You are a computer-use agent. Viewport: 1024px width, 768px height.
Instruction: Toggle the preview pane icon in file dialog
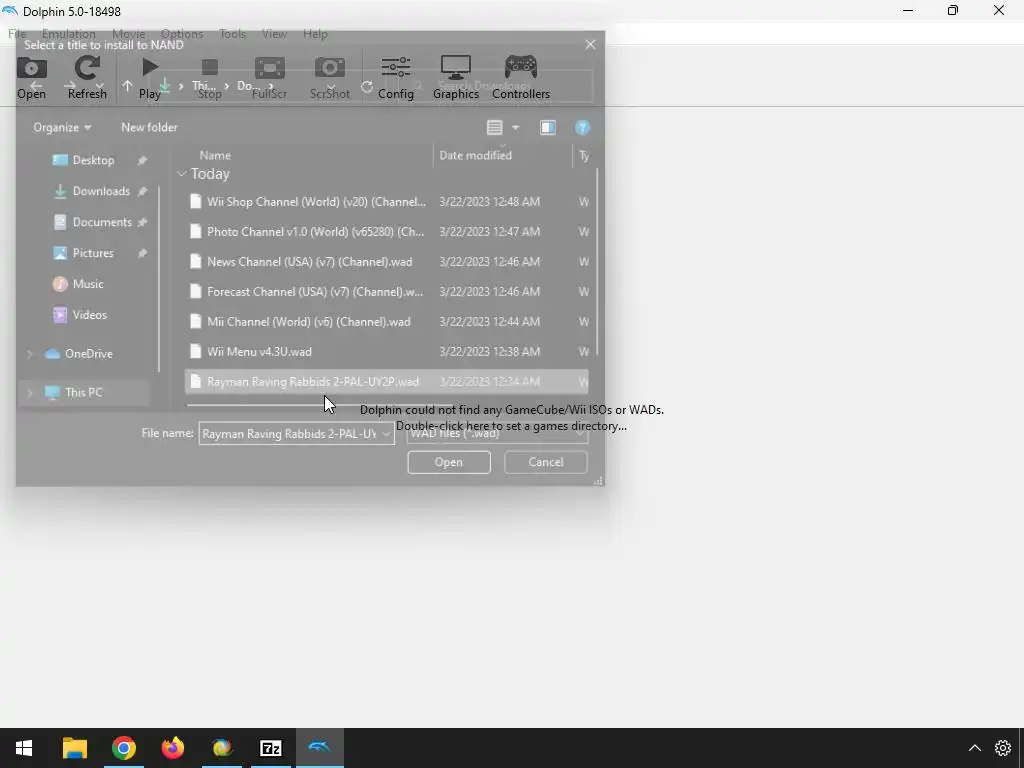(547, 127)
